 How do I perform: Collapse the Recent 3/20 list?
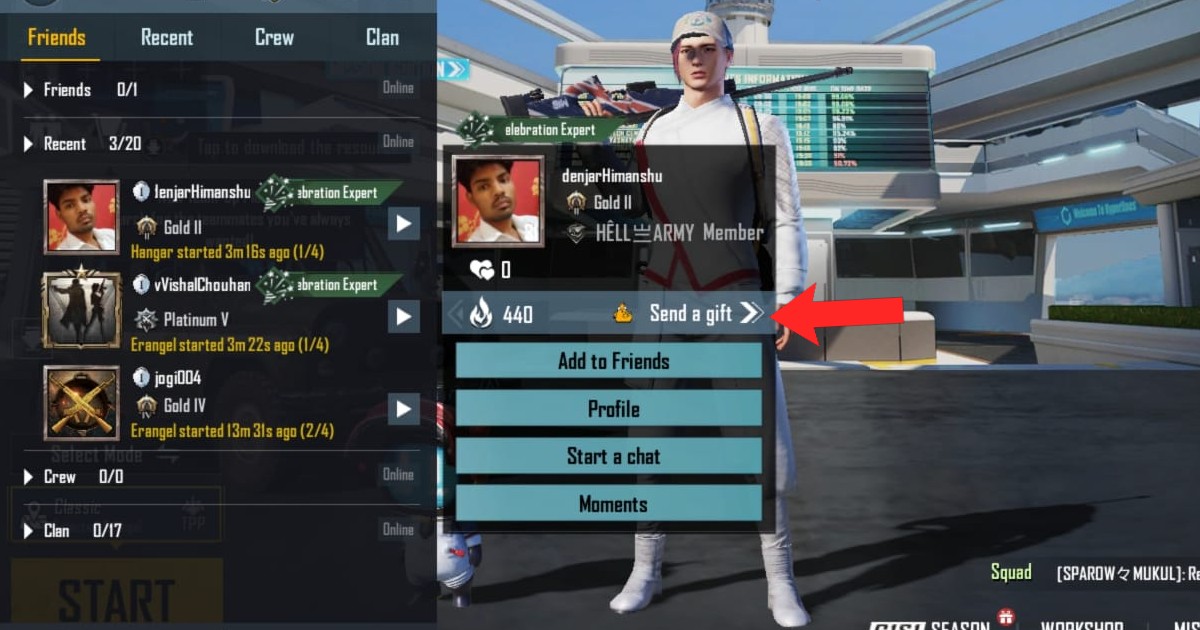29,144
